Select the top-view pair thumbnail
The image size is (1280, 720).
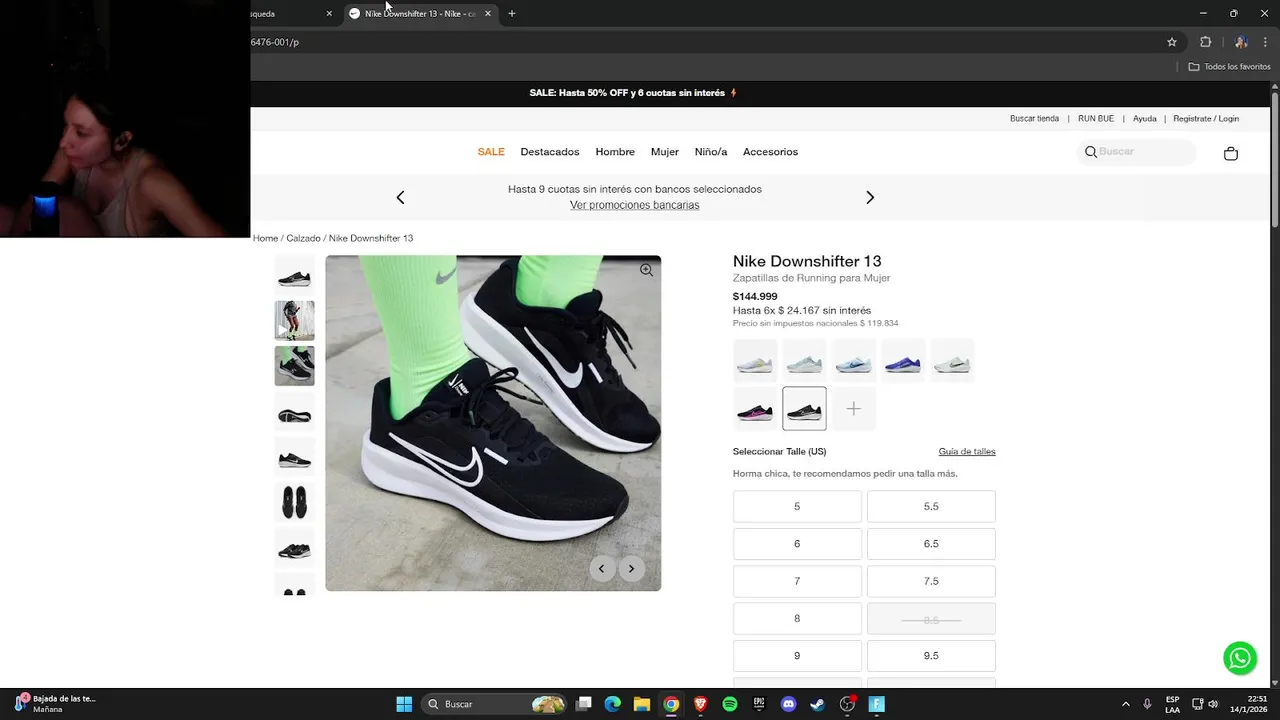pyautogui.click(x=294, y=502)
